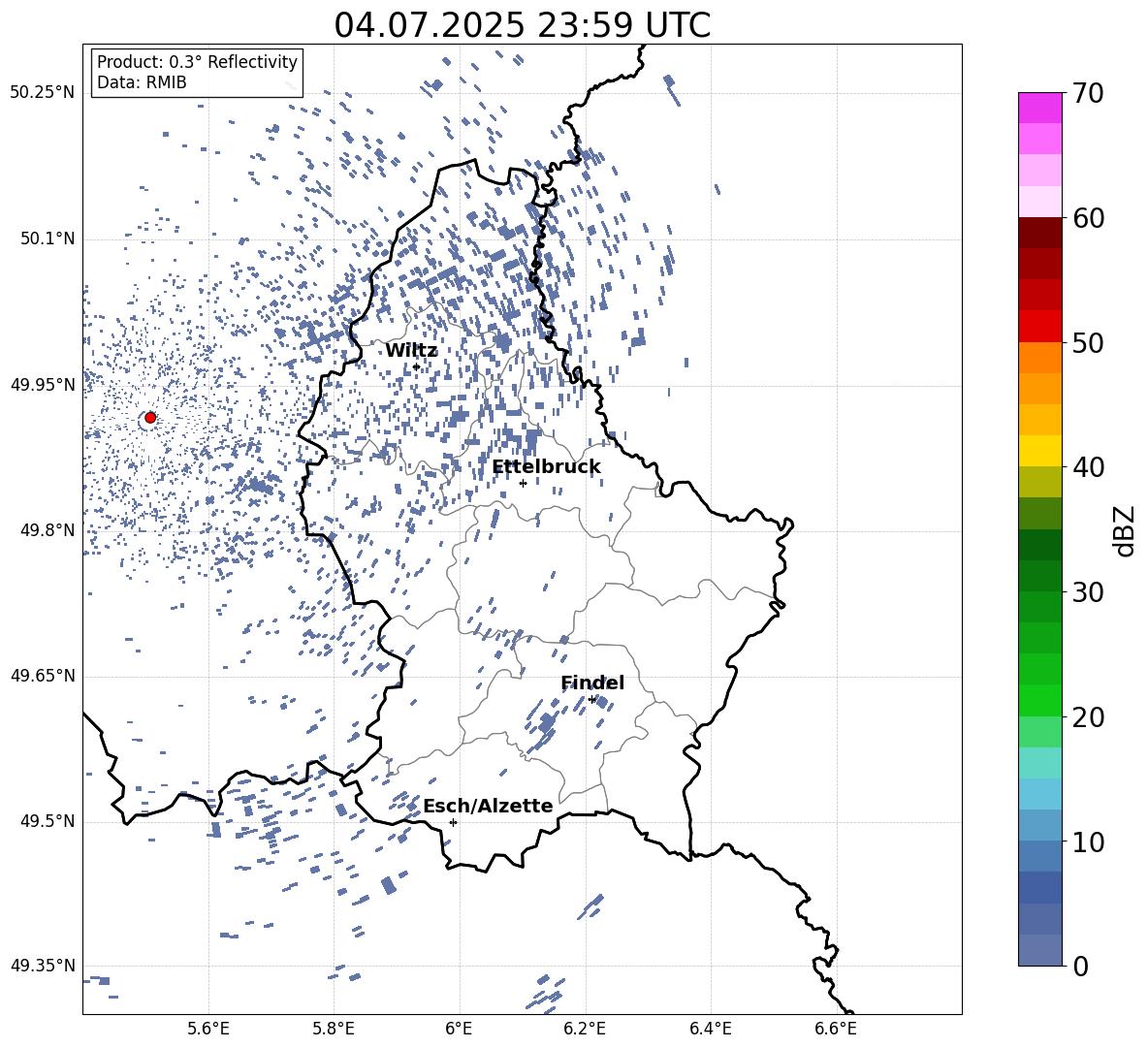Click the 50.25°N latitude label

coord(43,93)
